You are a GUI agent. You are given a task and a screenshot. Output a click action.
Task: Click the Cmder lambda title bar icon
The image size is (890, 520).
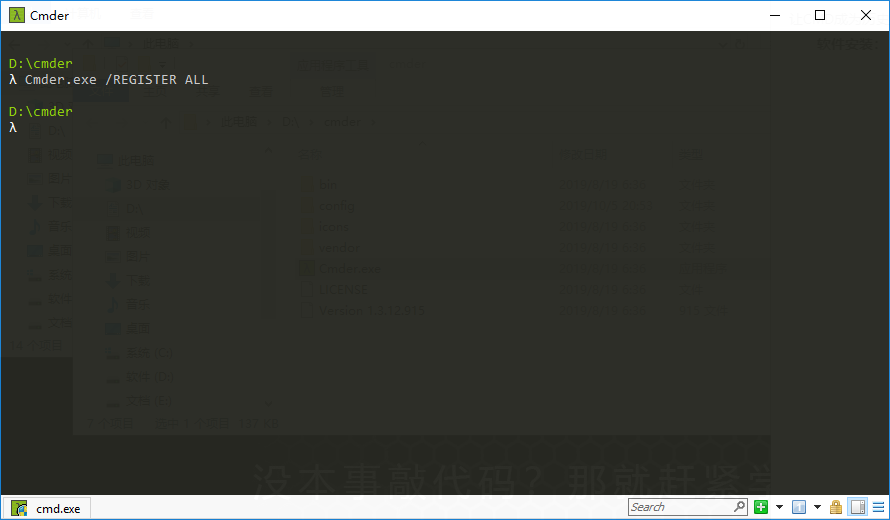pyautogui.click(x=16, y=15)
